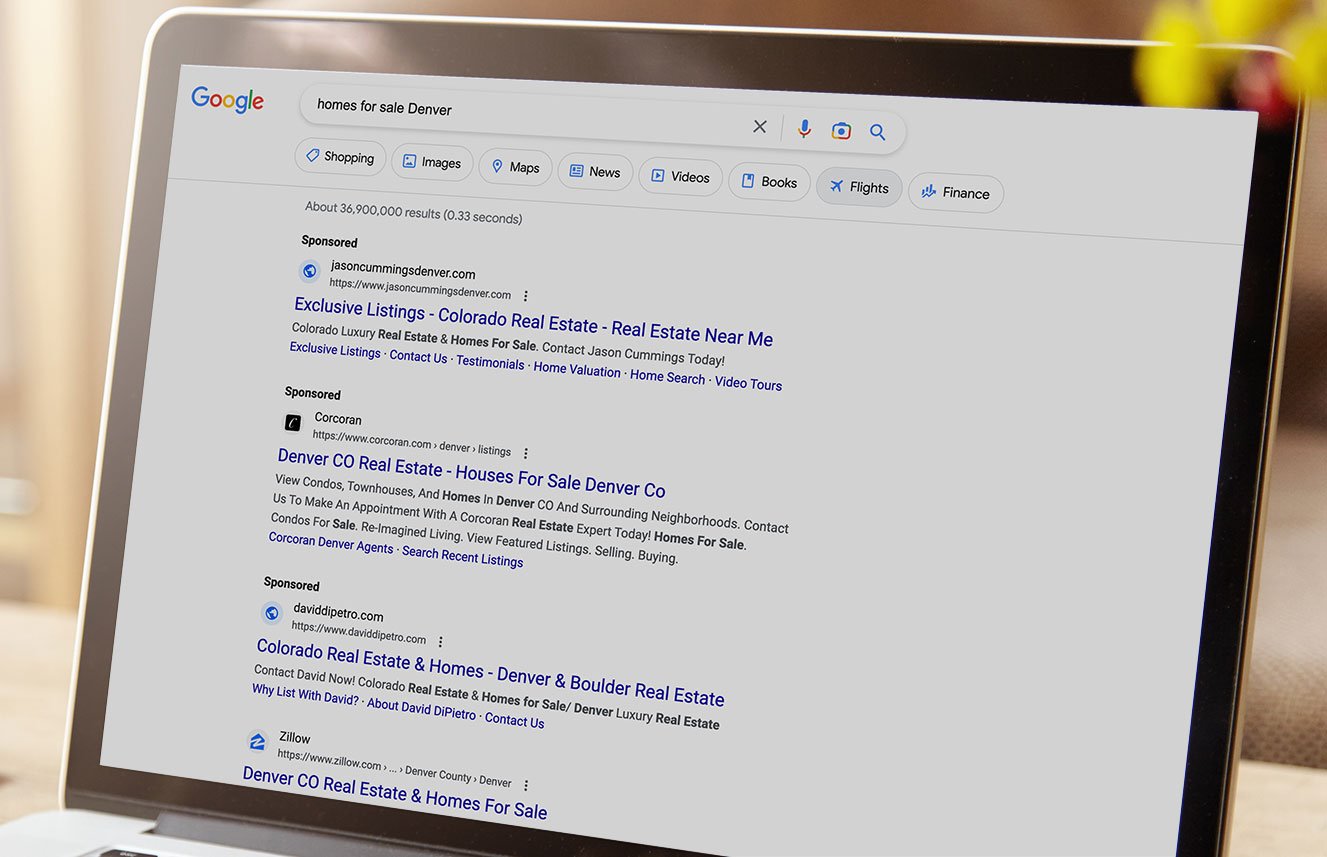Open three-dot menu beside zillow.com URL
Viewport: 1327px width, 857px height.
click(526, 785)
